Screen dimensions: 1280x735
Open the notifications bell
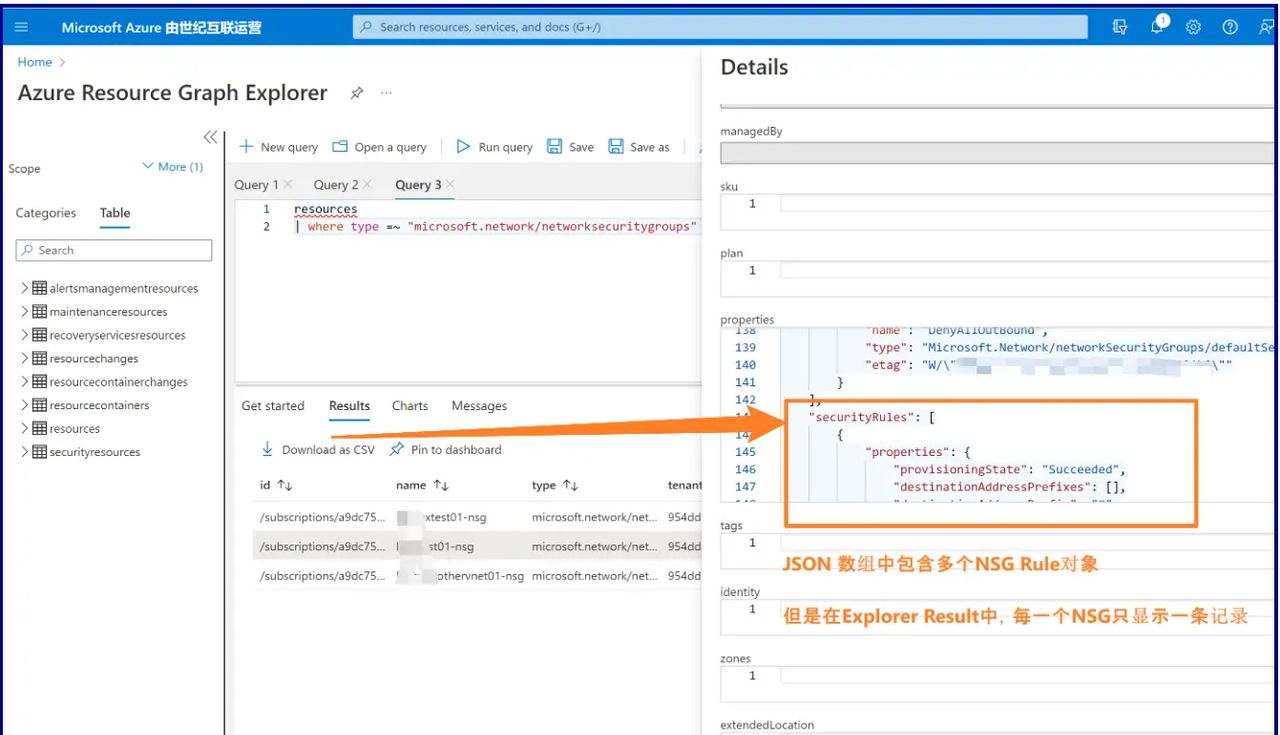point(1158,27)
